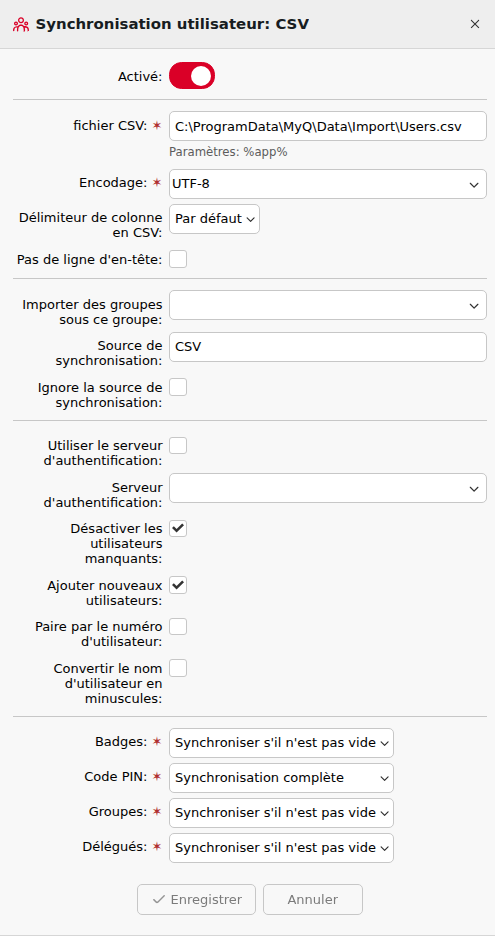Viewport: 495px width, 944px height.
Task: Click the user synchronisation icon in title
Action: click(21, 25)
